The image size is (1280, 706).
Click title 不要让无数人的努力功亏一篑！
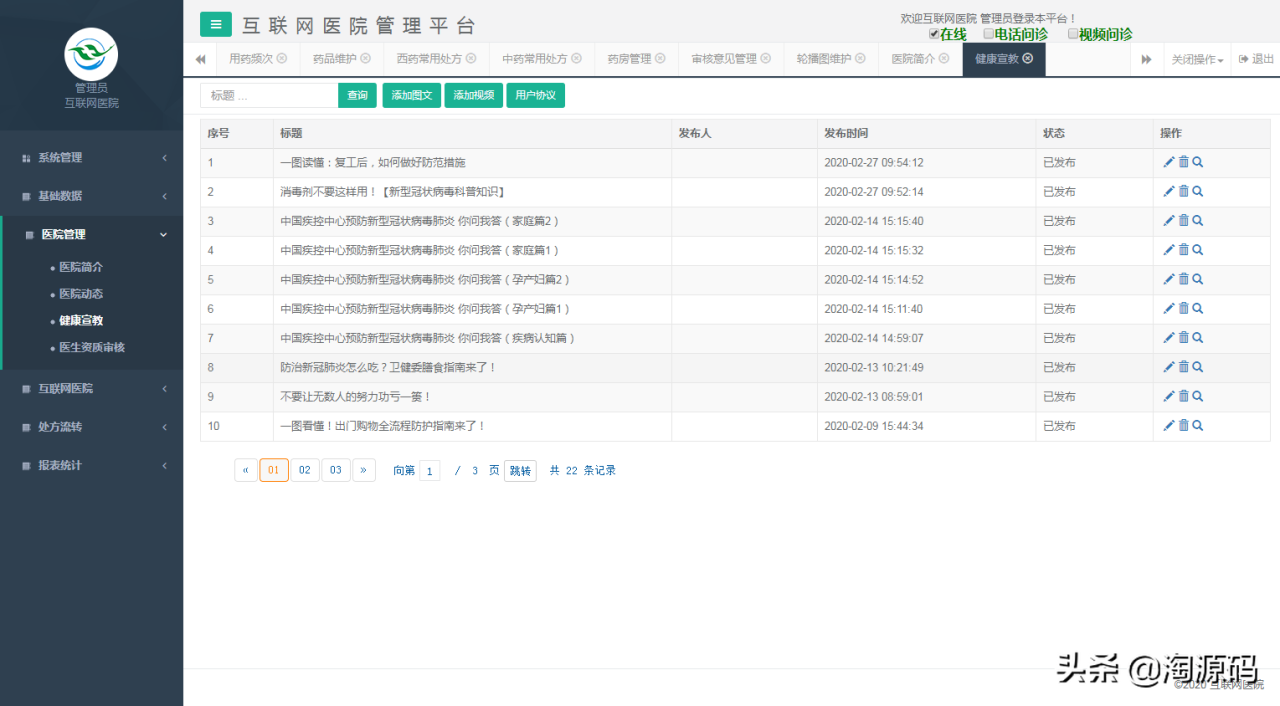tap(356, 397)
